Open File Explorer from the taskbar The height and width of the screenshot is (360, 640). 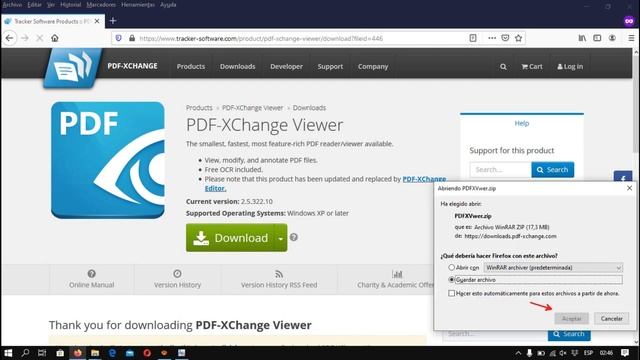pyautogui.click(x=95, y=353)
